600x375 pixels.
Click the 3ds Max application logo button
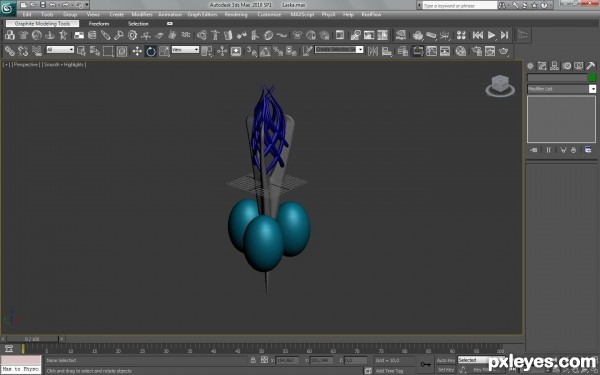[x=8, y=8]
